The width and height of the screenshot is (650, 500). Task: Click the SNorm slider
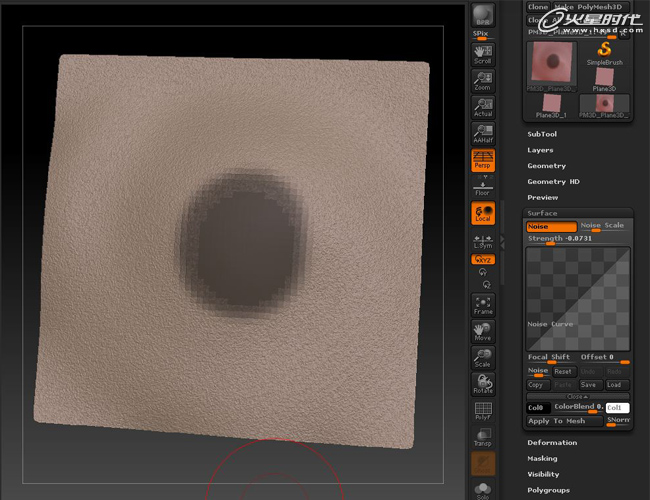(x=618, y=421)
